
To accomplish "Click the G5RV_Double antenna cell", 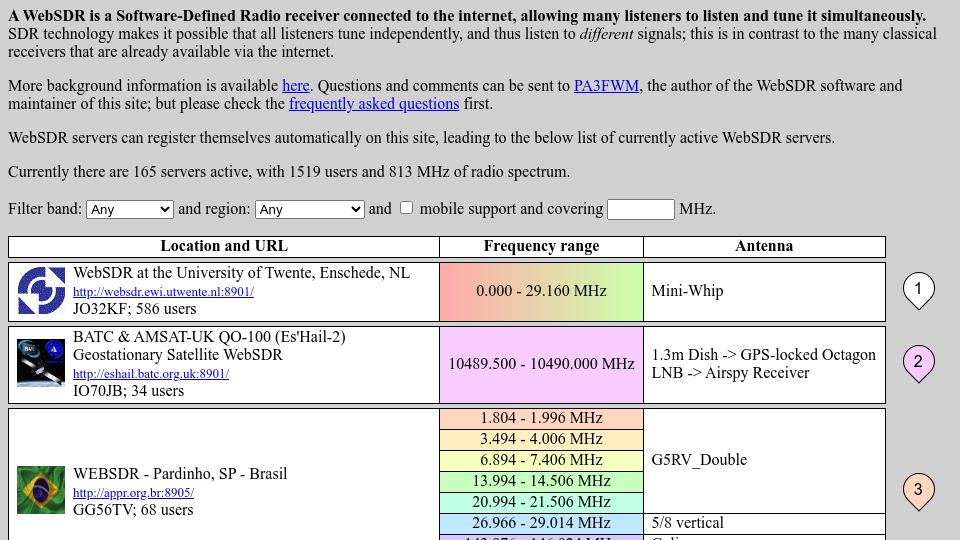I will (x=764, y=460).
